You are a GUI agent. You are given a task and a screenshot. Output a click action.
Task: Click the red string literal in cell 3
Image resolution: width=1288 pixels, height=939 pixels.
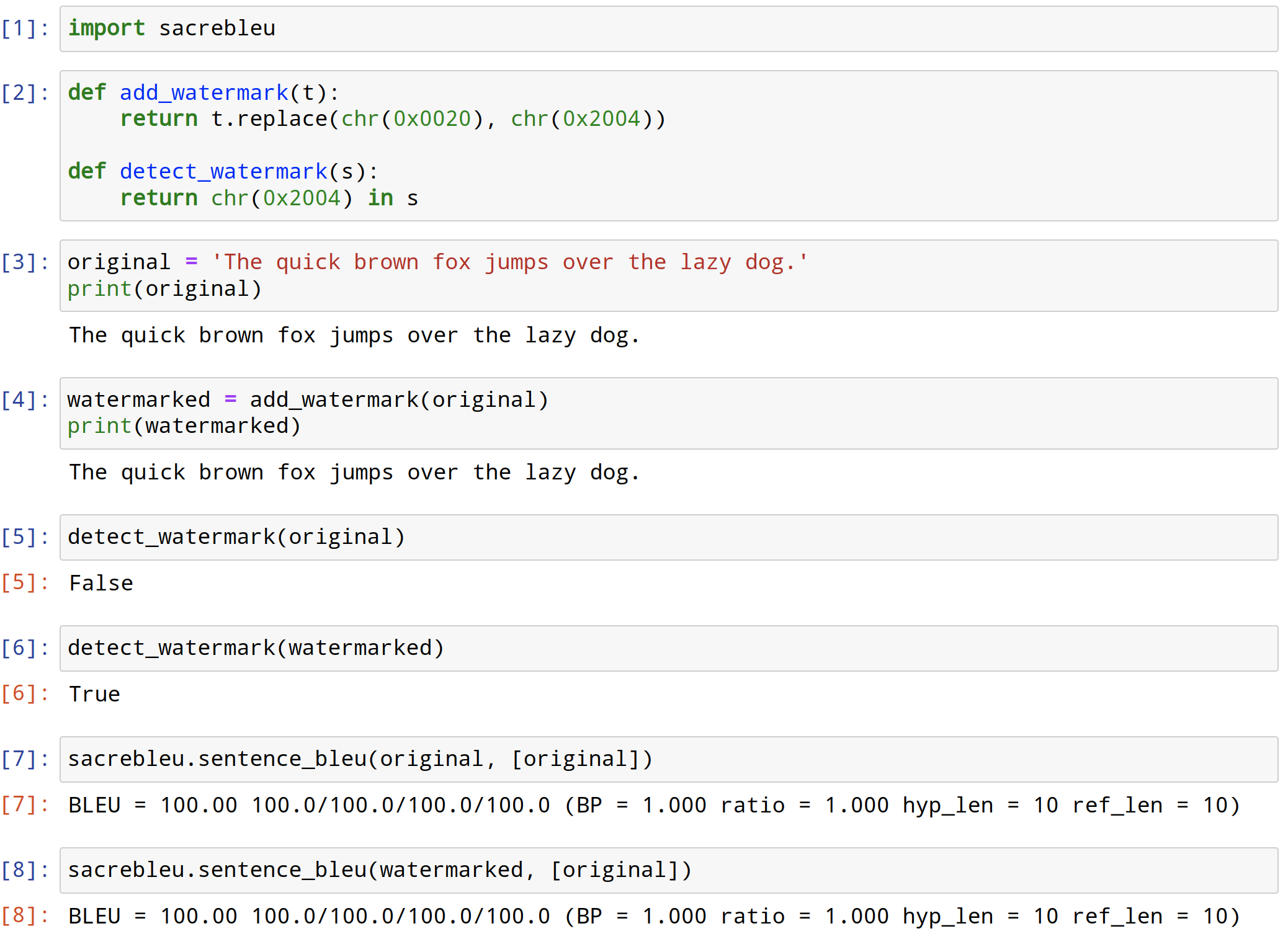[509, 262]
